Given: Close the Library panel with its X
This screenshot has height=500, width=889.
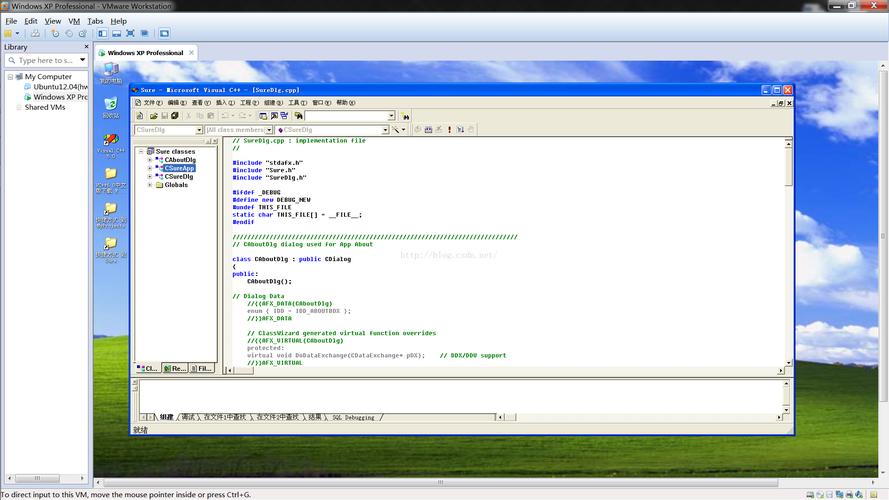Looking at the screenshot, I should tap(86, 47).
